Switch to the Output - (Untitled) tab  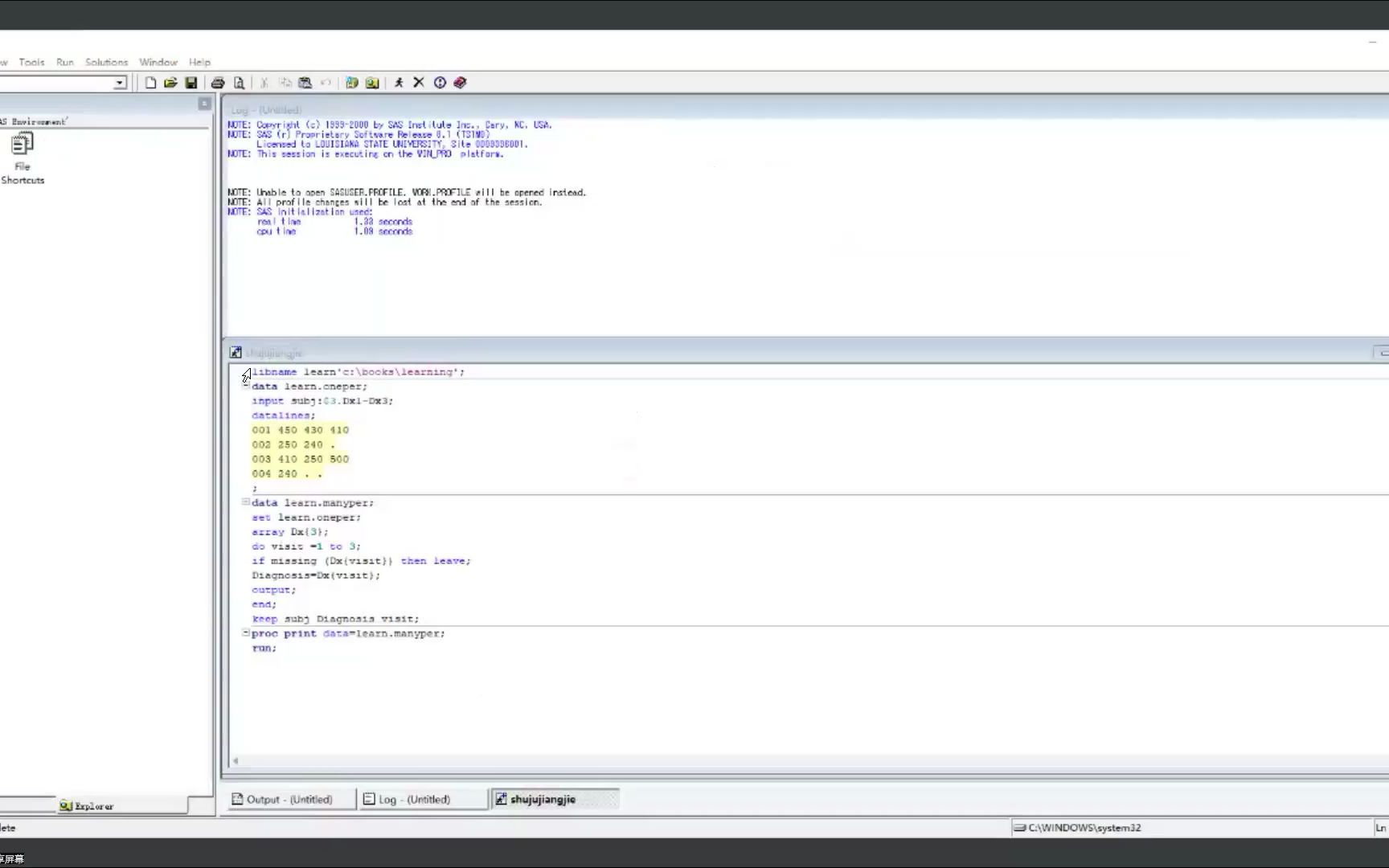[290, 799]
